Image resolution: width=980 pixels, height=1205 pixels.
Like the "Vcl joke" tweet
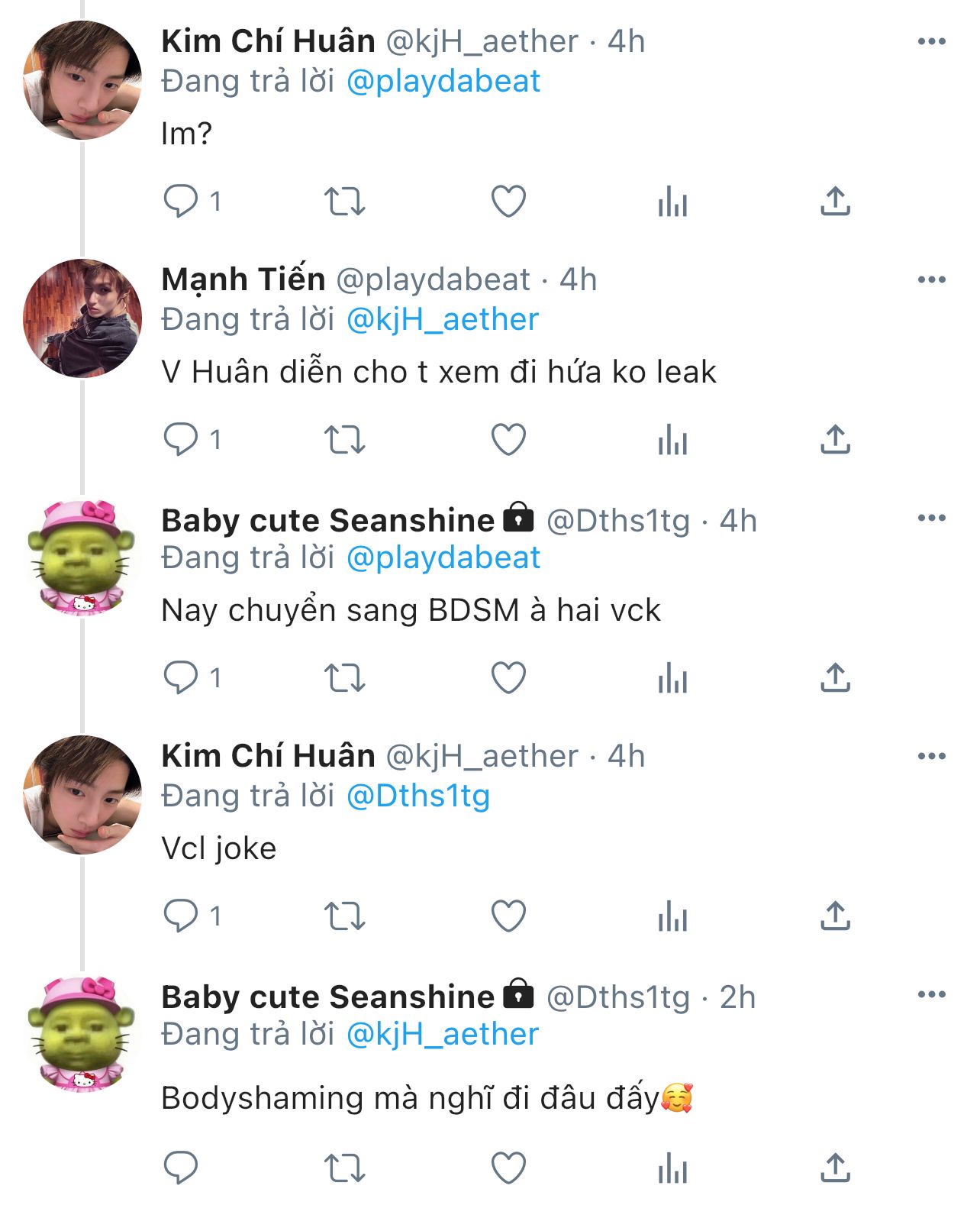point(508,916)
